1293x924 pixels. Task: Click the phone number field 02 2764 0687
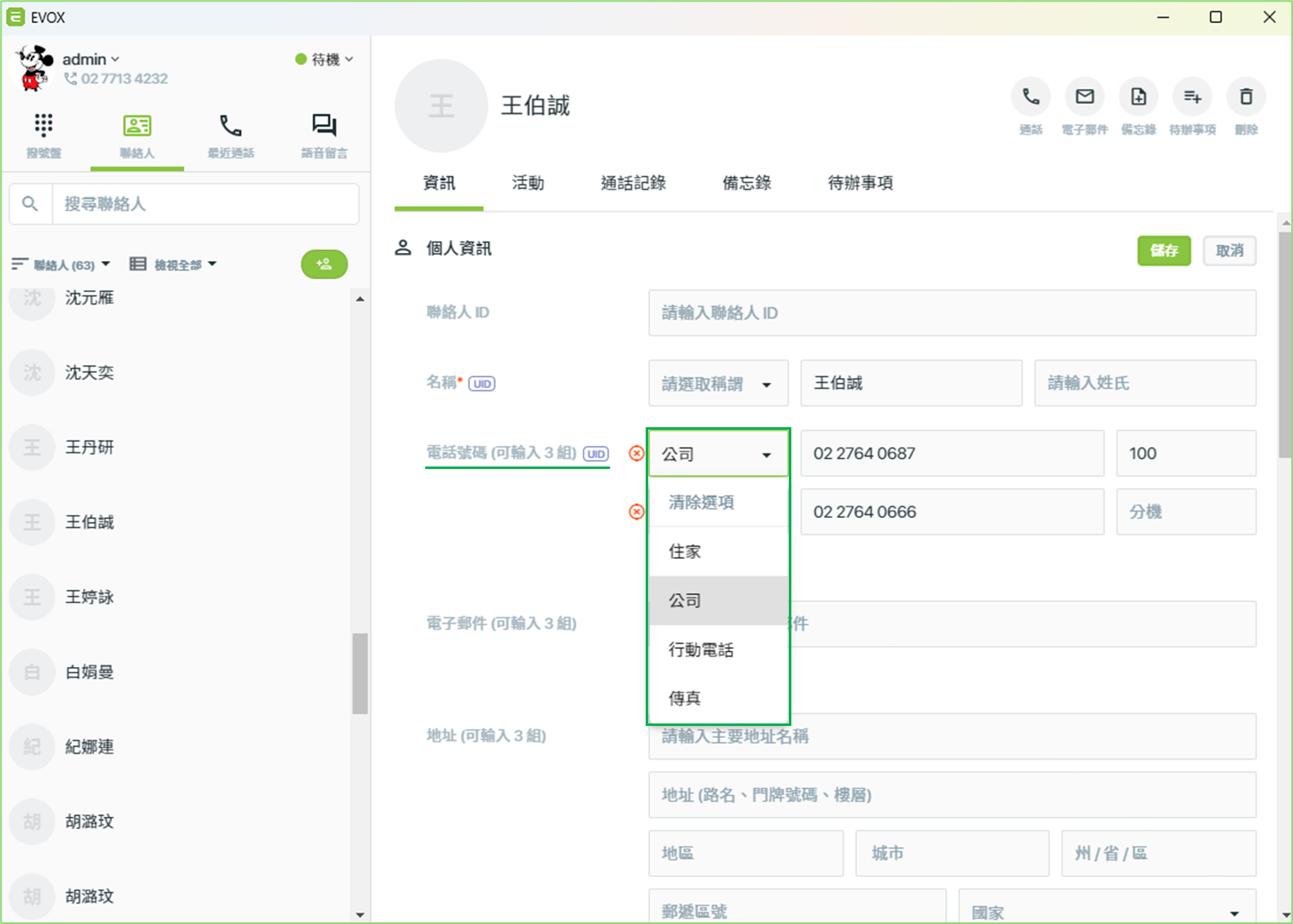953,453
